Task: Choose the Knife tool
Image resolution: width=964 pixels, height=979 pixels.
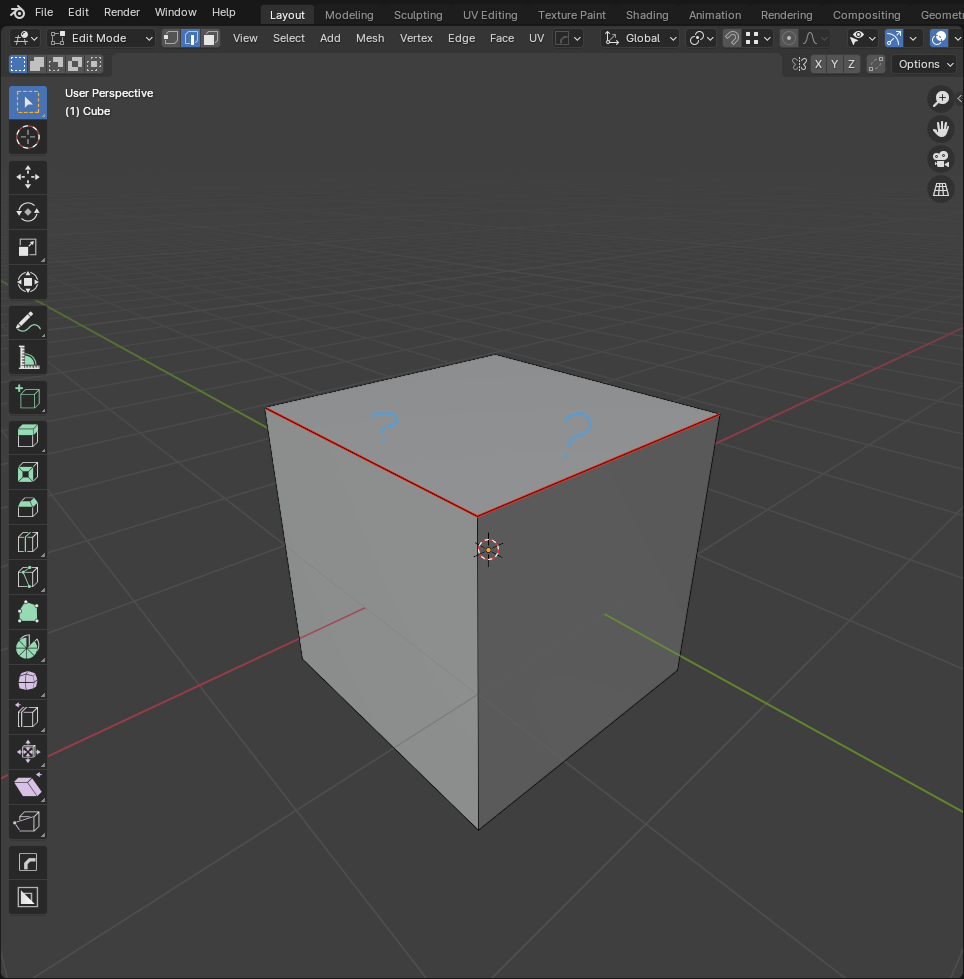Action: tap(27, 577)
